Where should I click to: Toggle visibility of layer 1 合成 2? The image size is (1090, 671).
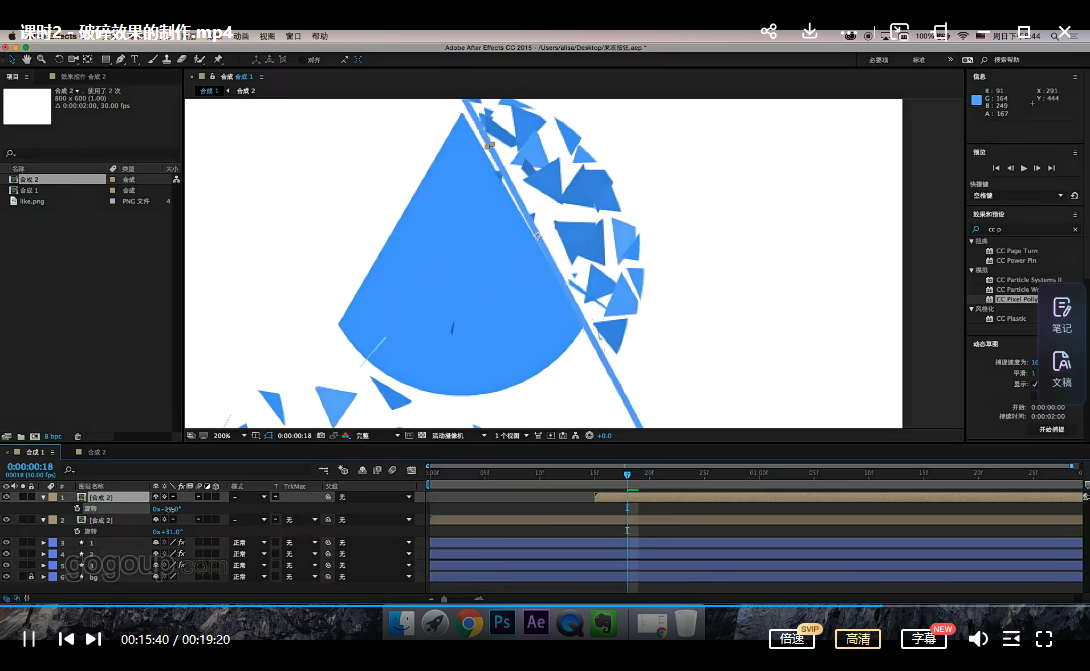6,497
